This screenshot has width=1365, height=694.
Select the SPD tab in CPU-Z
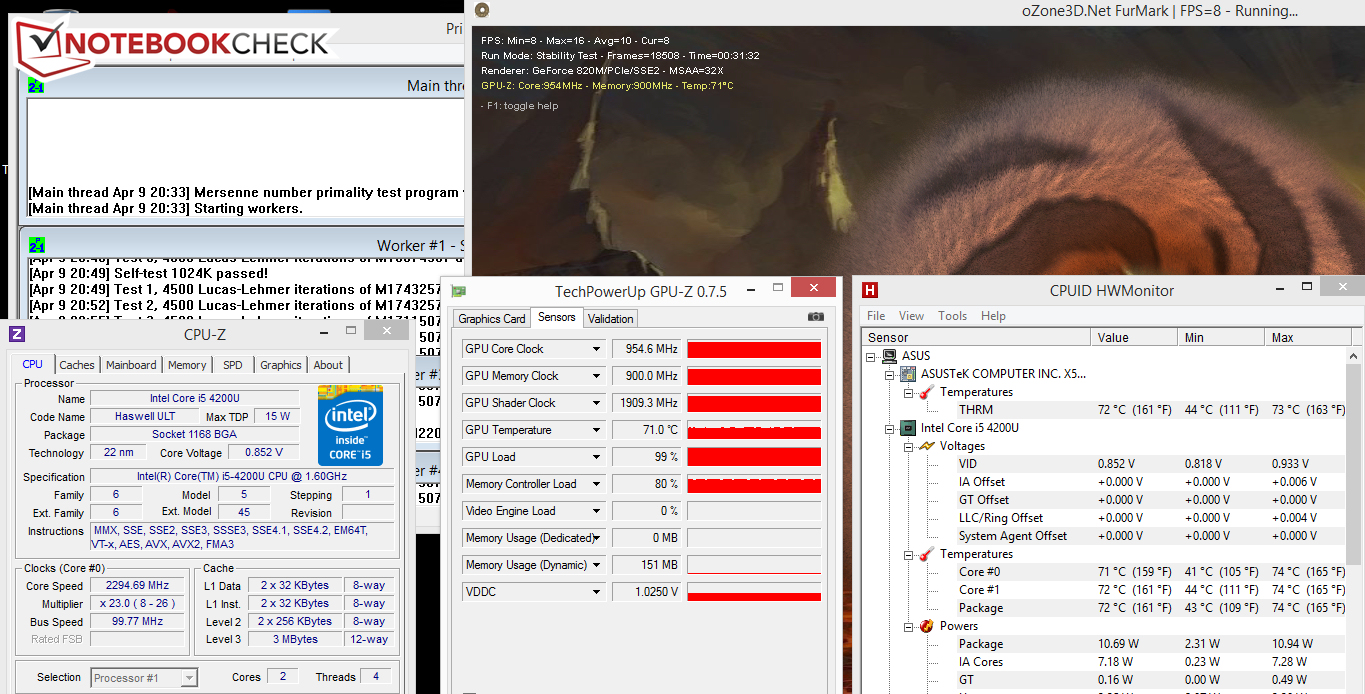tap(232, 365)
